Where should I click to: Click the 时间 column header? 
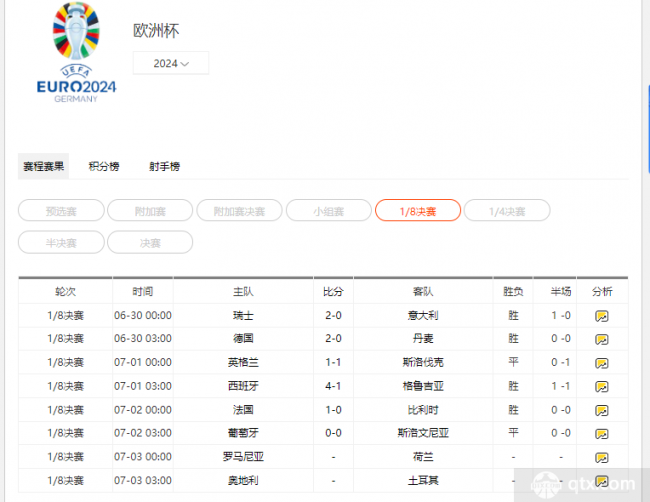(143, 291)
